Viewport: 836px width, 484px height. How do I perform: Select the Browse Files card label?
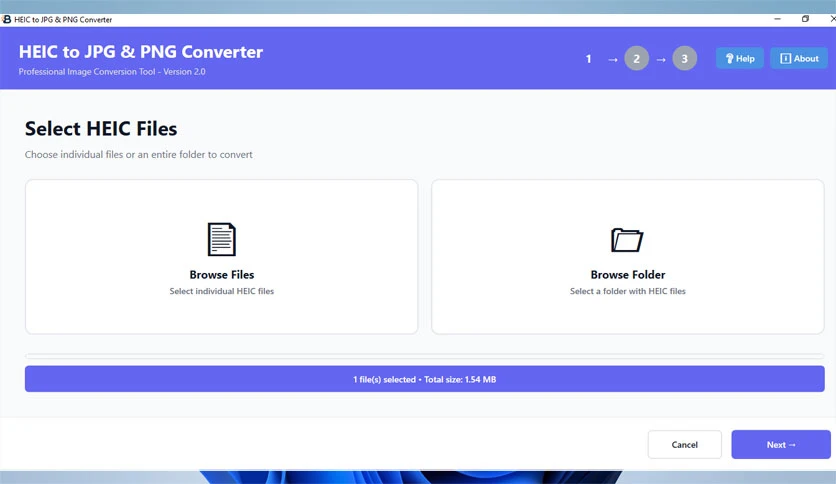point(222,275)
